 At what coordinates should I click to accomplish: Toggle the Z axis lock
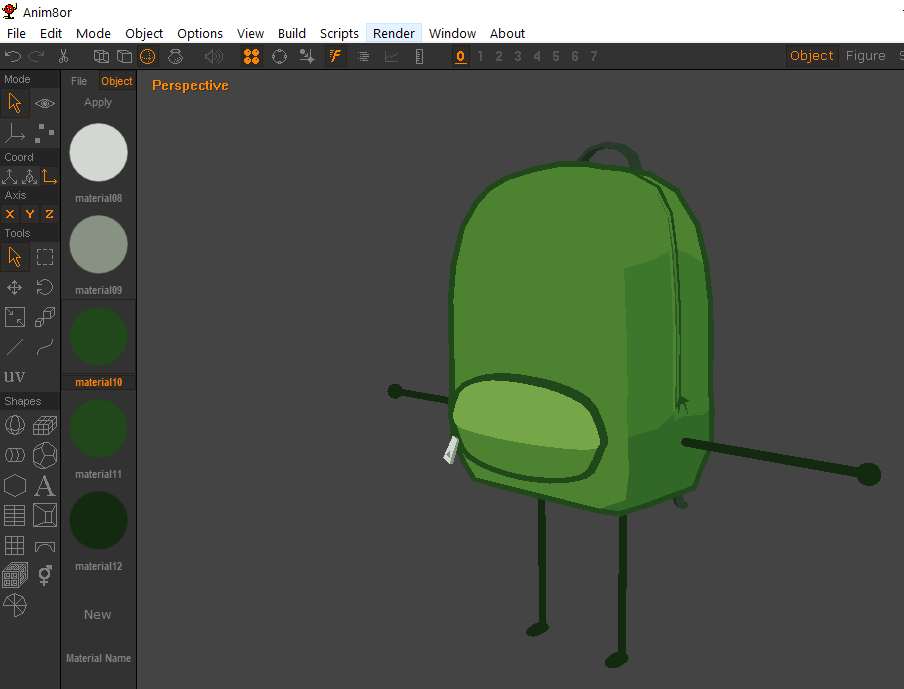[49, 214]
